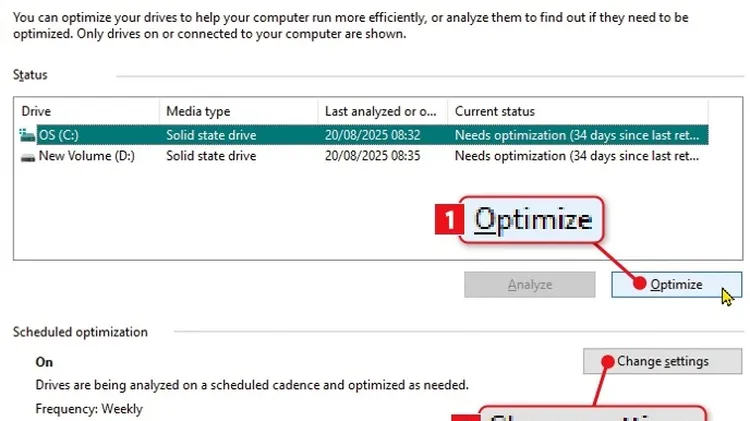Viewport: 750px width, 421px height.
Task: Click Solid state drive in New Volume row
Action: coord(211,156)
